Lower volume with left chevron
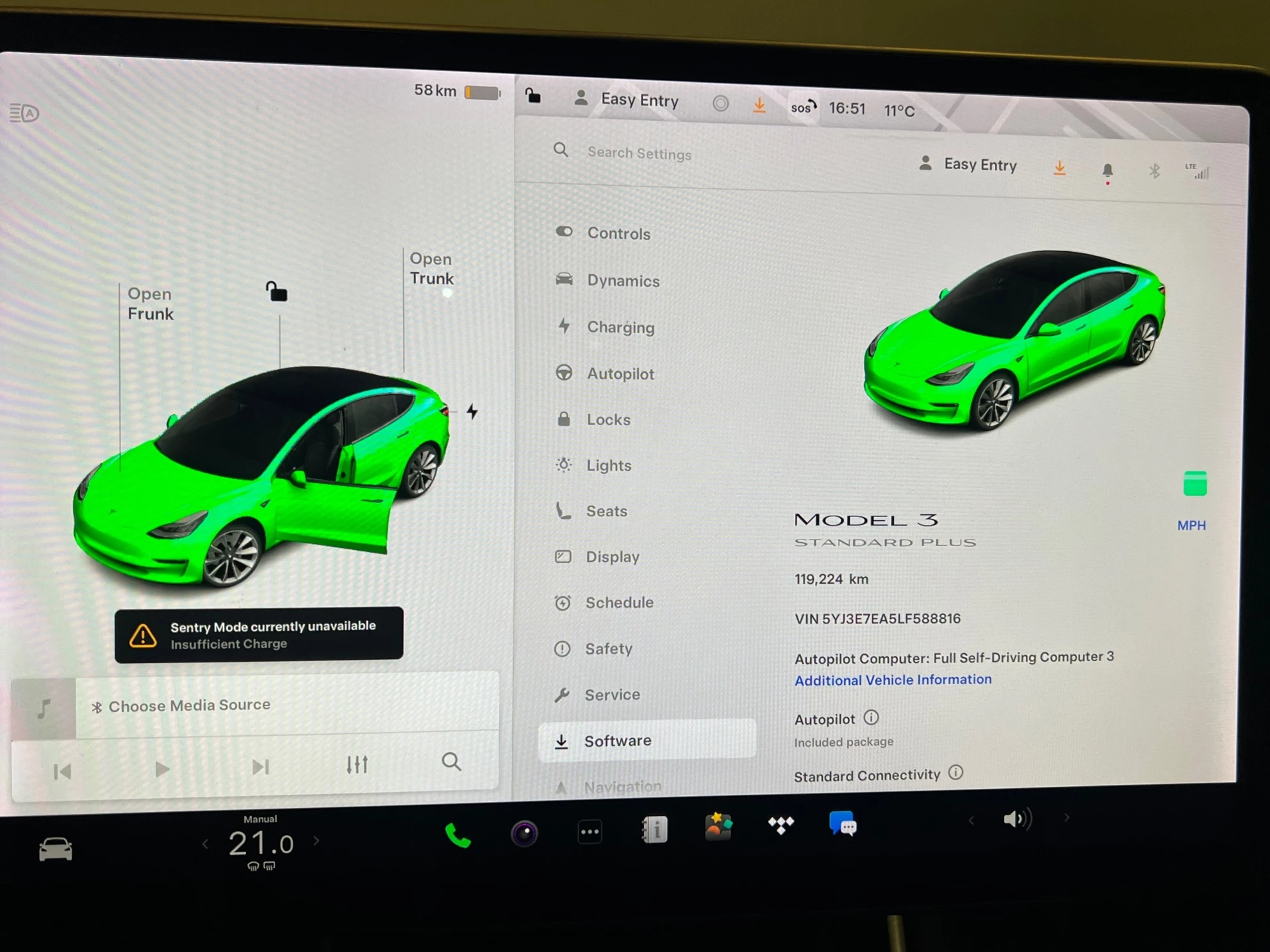Image resolution: width=1270 pixels, height=952 pixels. (x=971, y=820)
